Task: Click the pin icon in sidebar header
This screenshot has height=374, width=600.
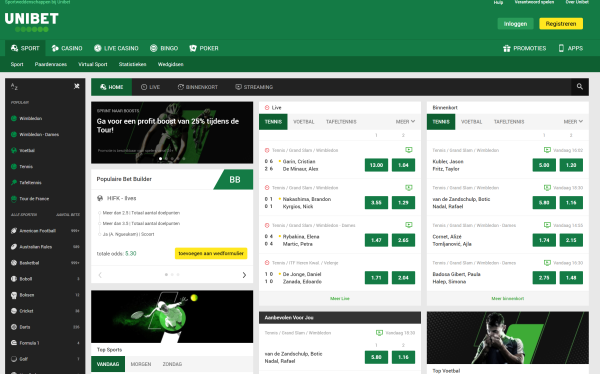Action: 77,87
